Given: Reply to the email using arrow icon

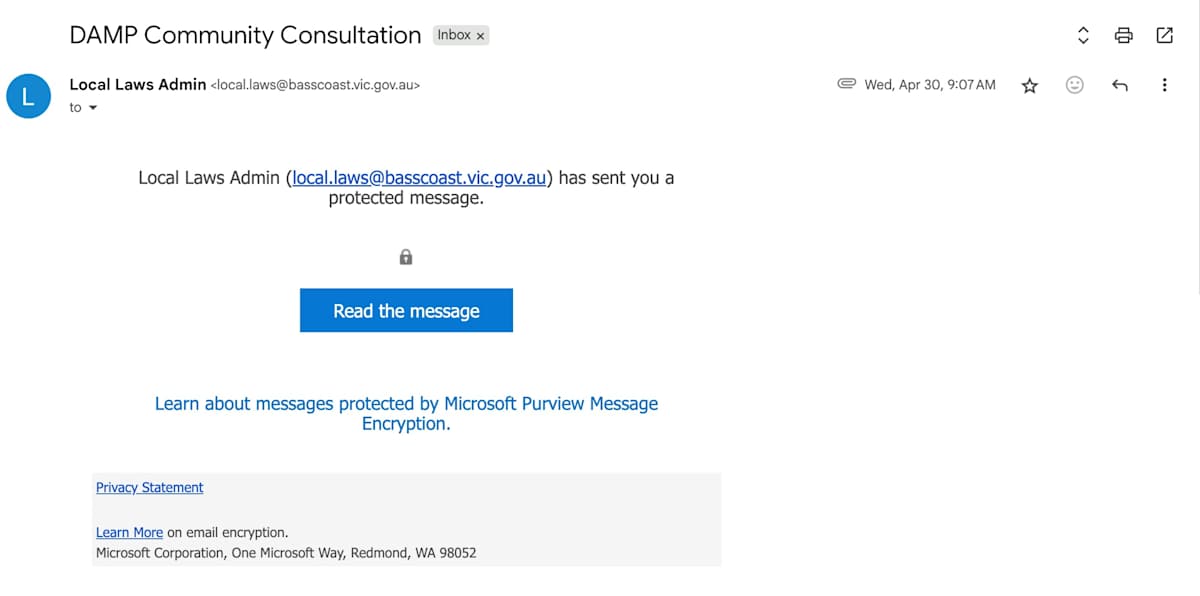Looking at the screenshot, I should [1119, 86].
